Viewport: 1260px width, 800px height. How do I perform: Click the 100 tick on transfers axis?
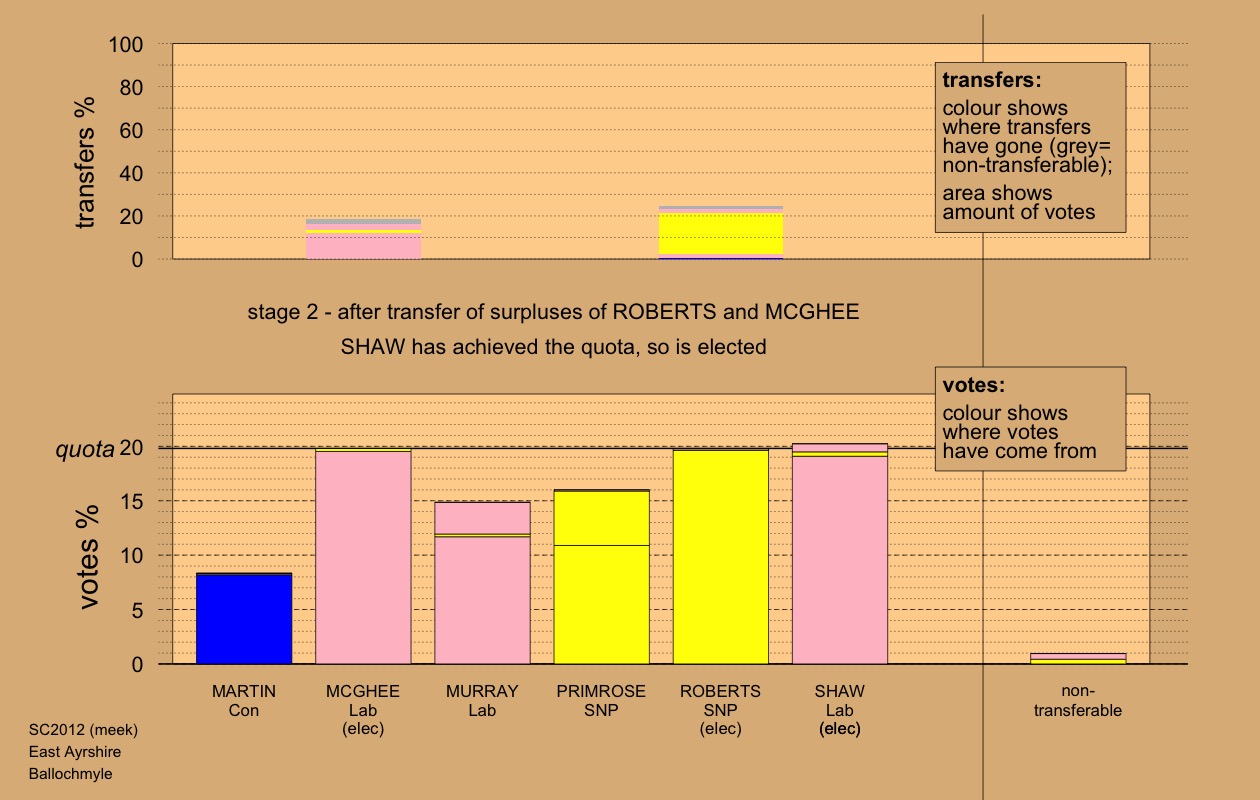(127, 45)
